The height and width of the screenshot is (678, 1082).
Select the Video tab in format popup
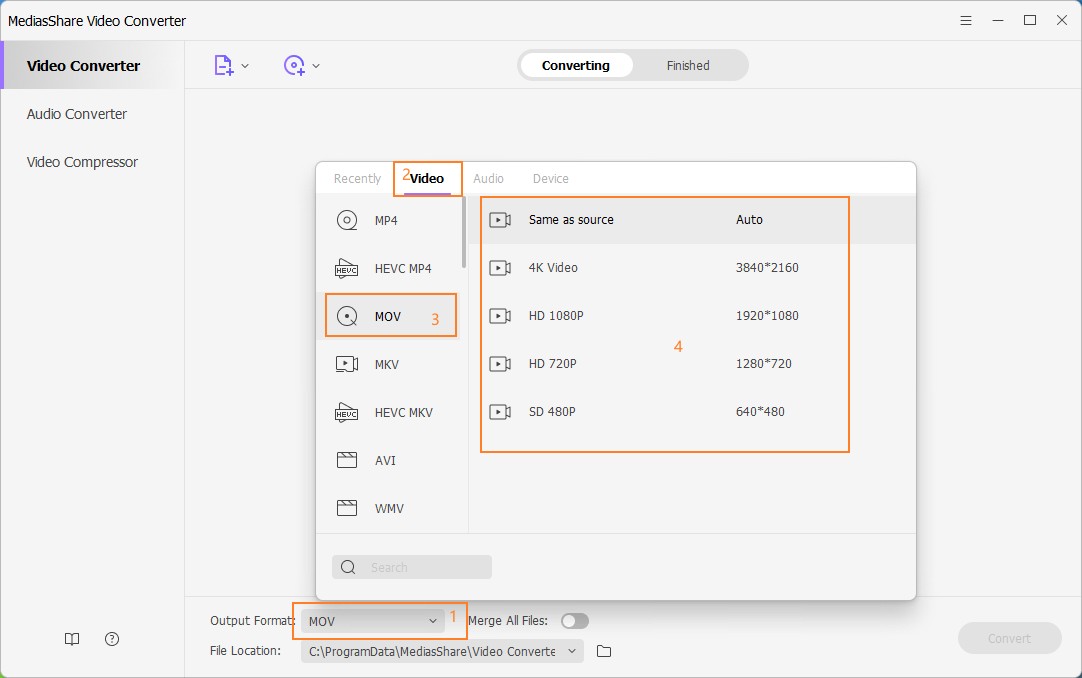click(427, 179)
